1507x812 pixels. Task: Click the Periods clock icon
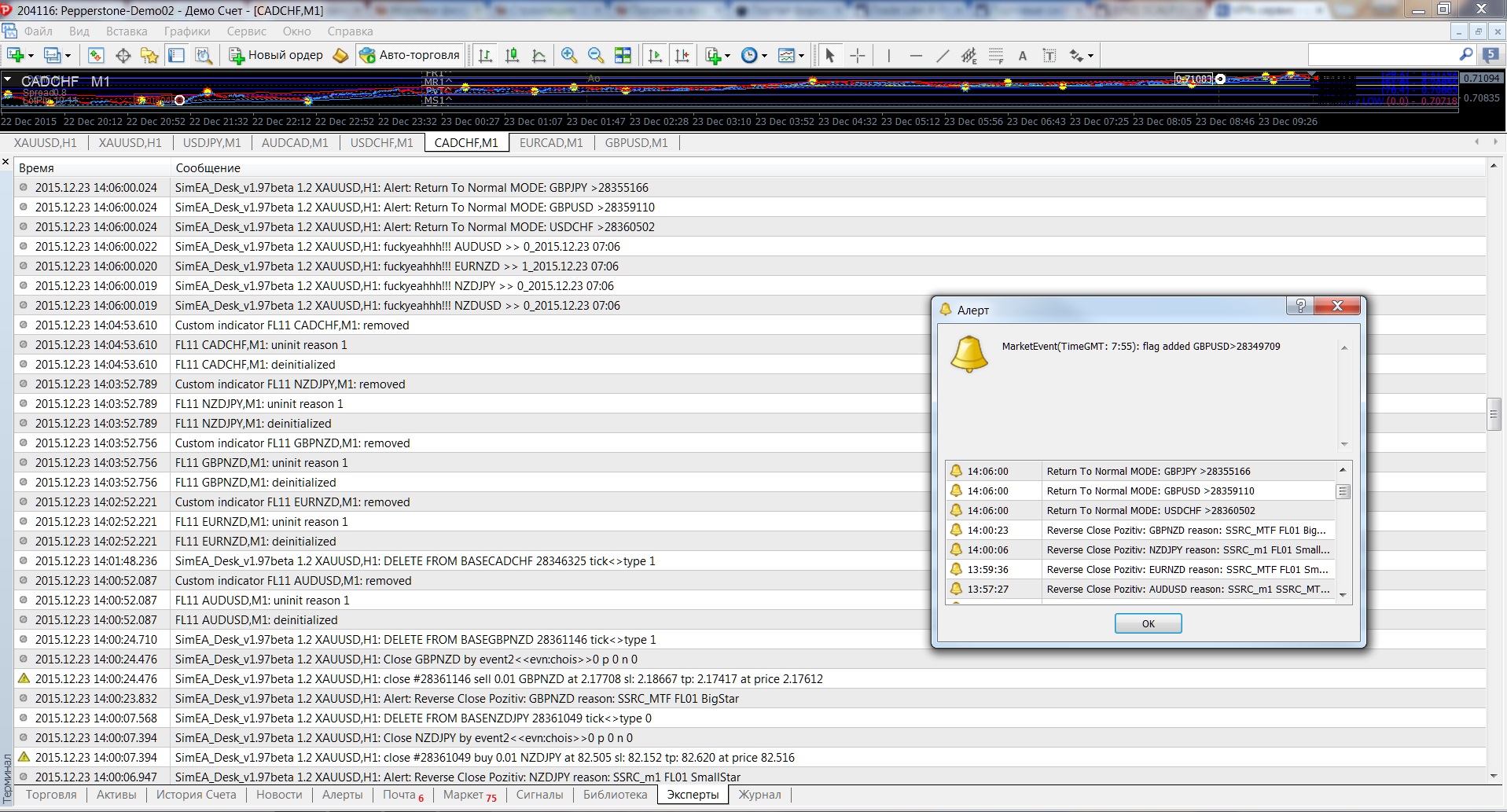pyautogui.click(x=749, y=55)
